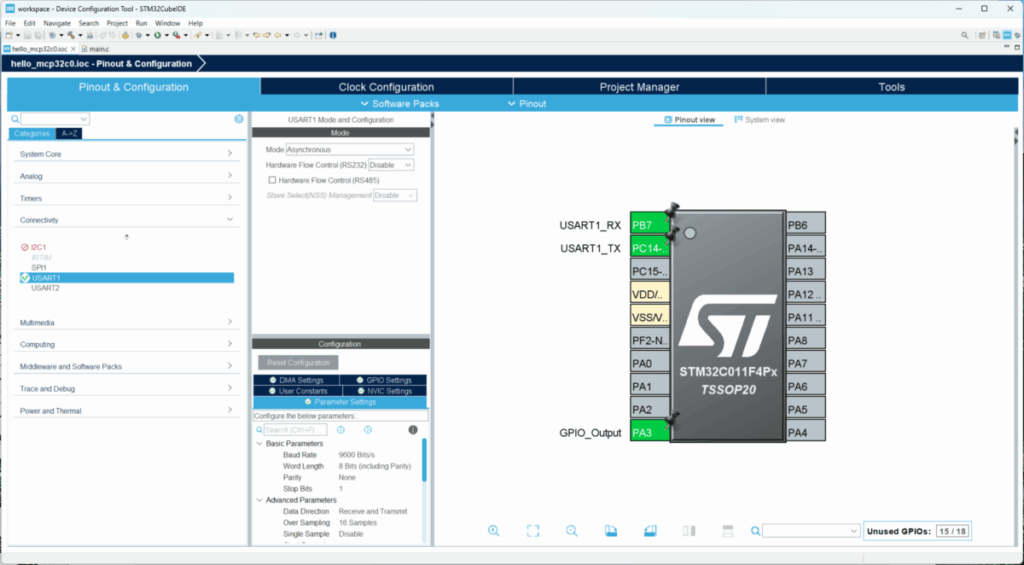
Task: Click the zoom in icon below pinout
Action: 494,530
